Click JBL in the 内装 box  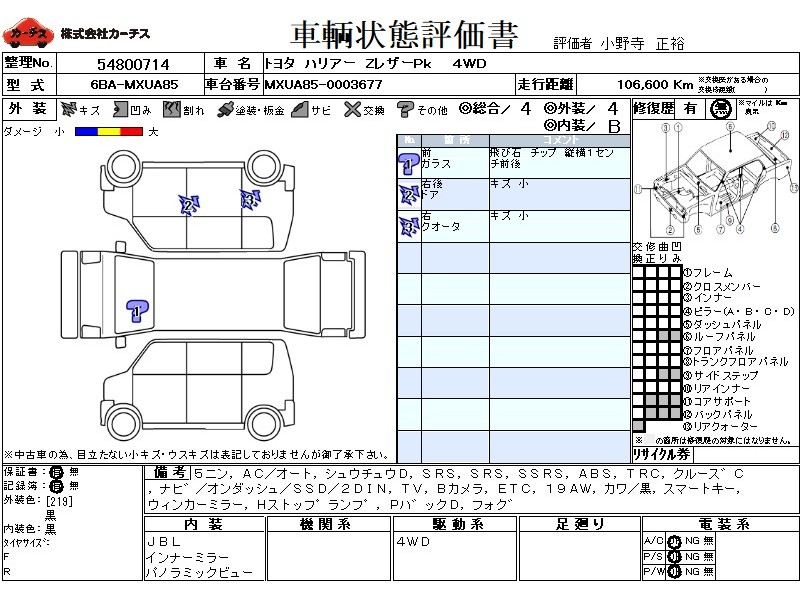click(163, 542)
